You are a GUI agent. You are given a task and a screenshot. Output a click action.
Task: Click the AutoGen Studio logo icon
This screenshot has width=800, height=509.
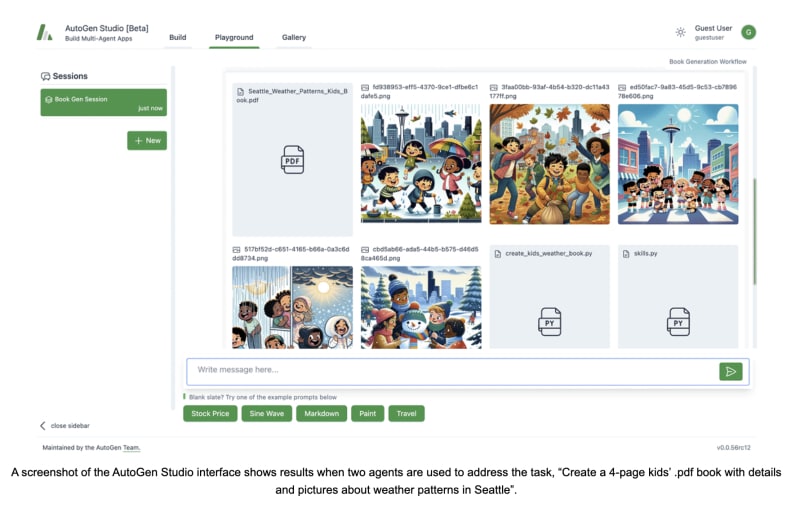[45, 32]
